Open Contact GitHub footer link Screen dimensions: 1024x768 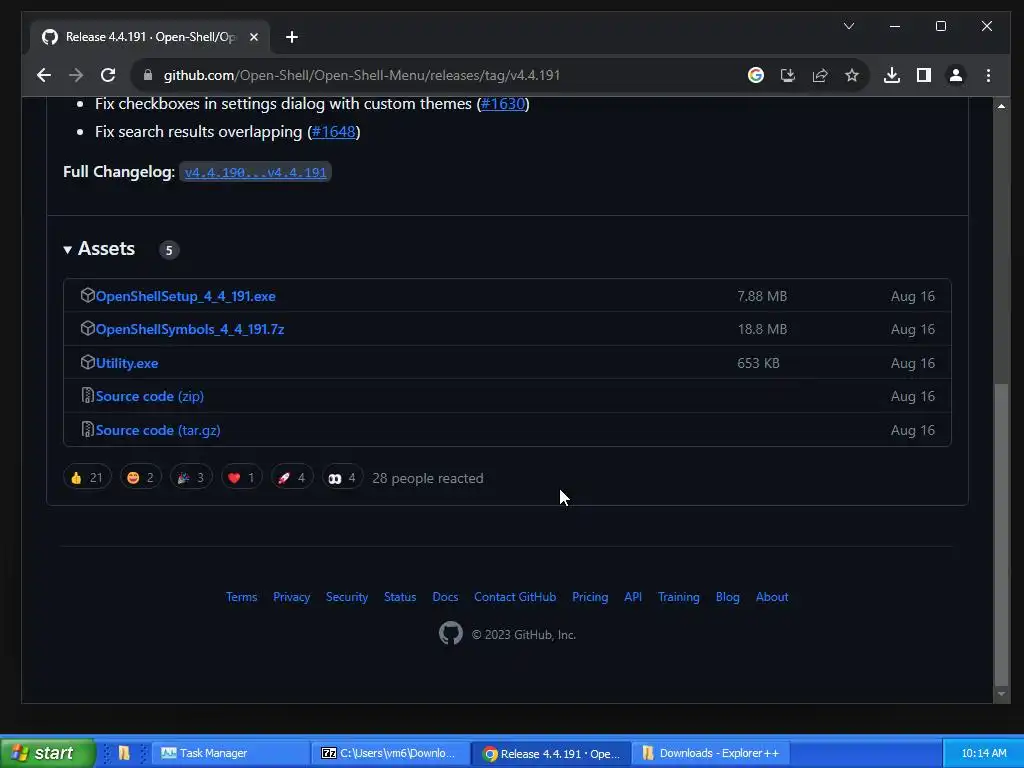click(515, 597)
